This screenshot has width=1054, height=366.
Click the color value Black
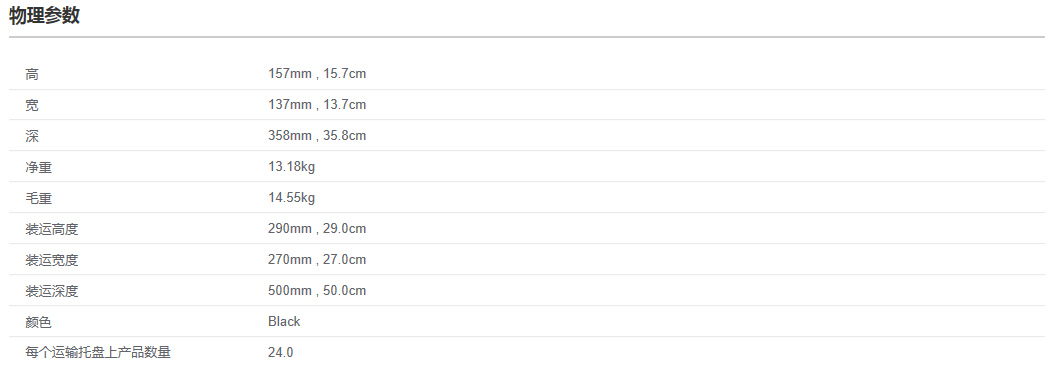pyautogui.click(x=284, y=322)
